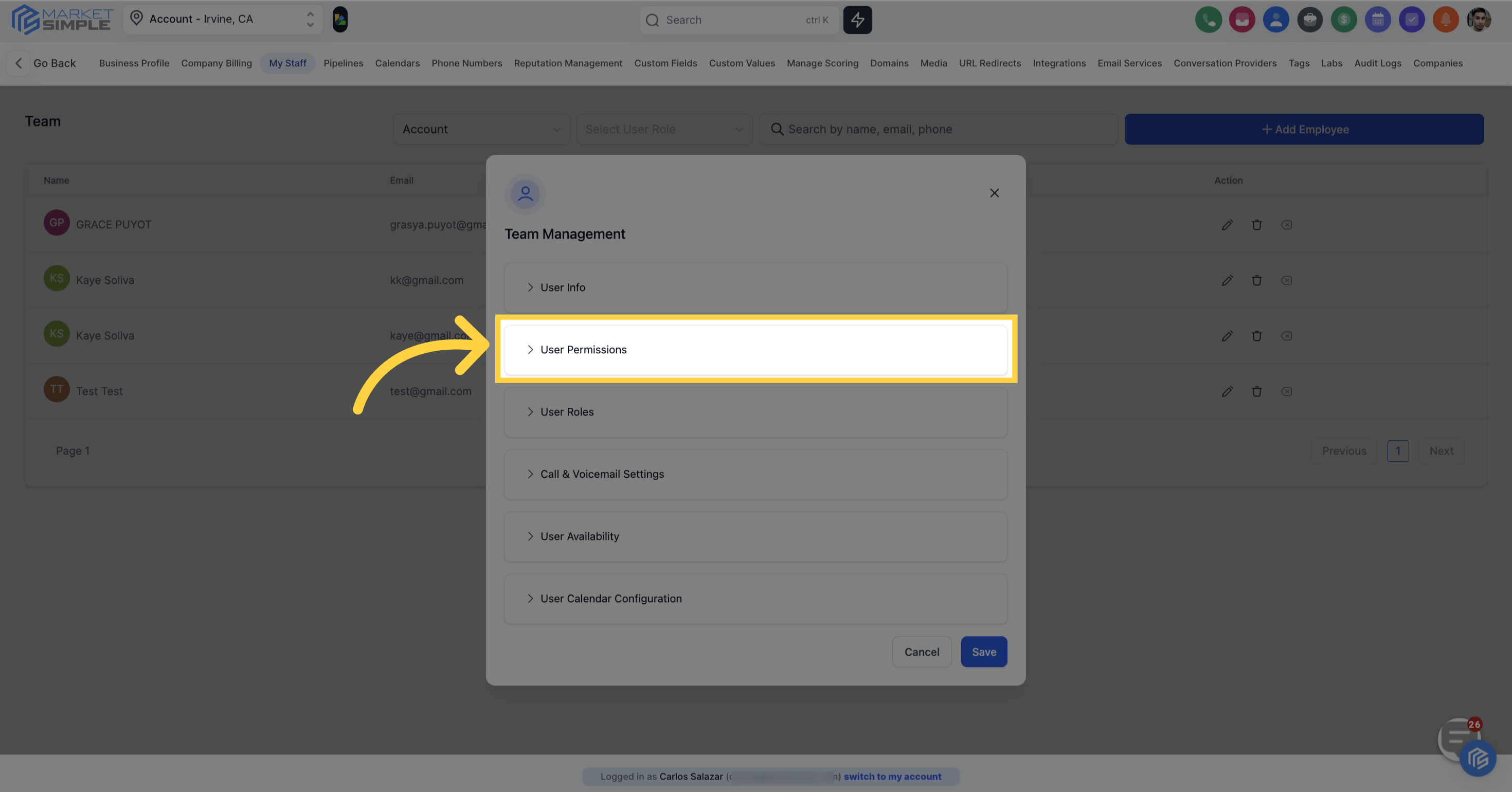Click the Save button in Team Management
The image size is (1512, 792).
point(984,652)
